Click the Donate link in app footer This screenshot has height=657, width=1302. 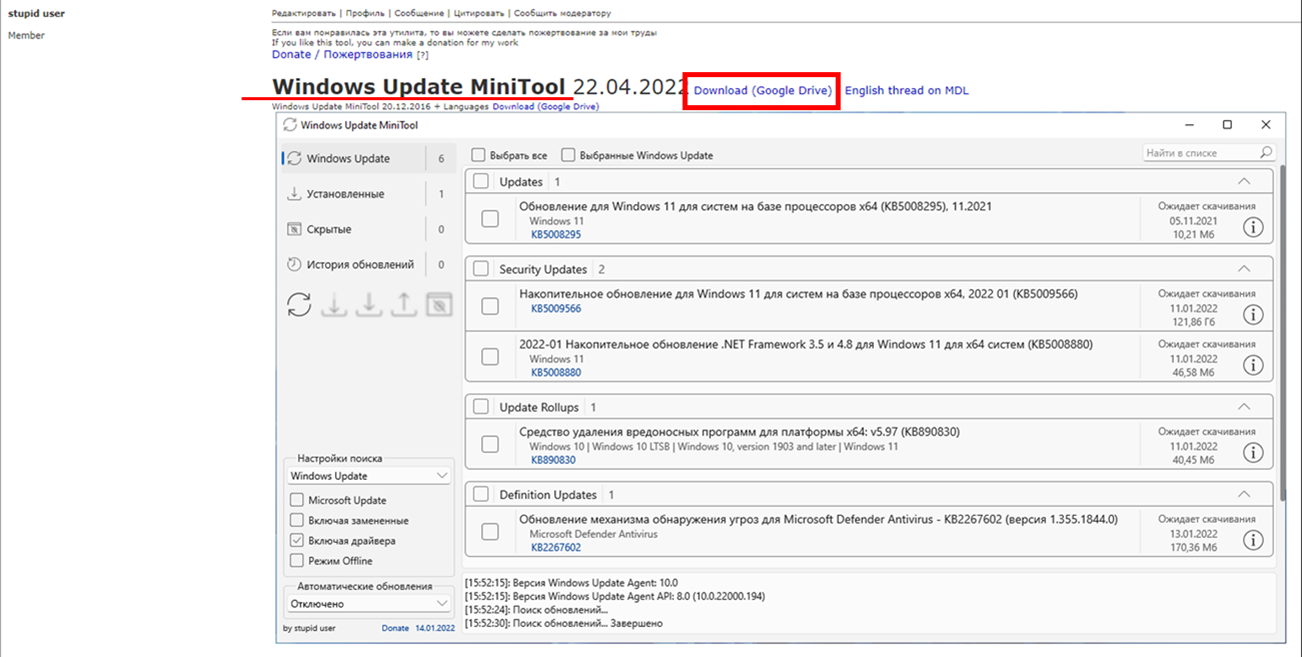pos(395,628)
